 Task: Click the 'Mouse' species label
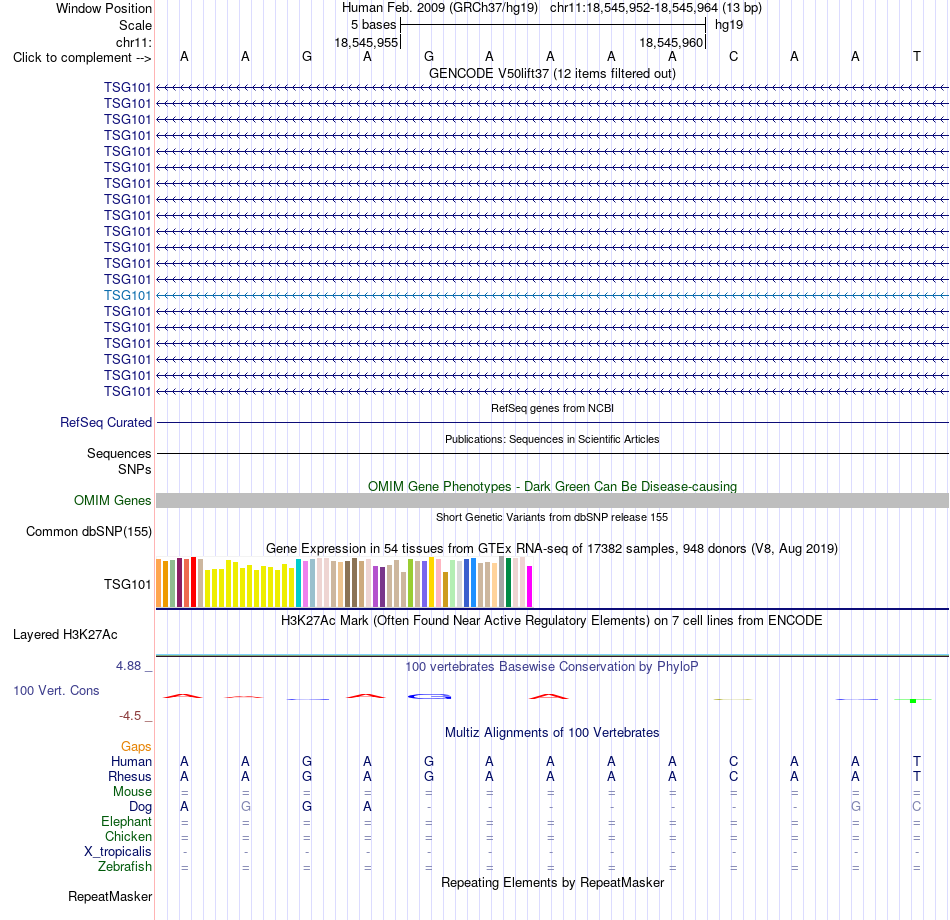click(132, 792)
